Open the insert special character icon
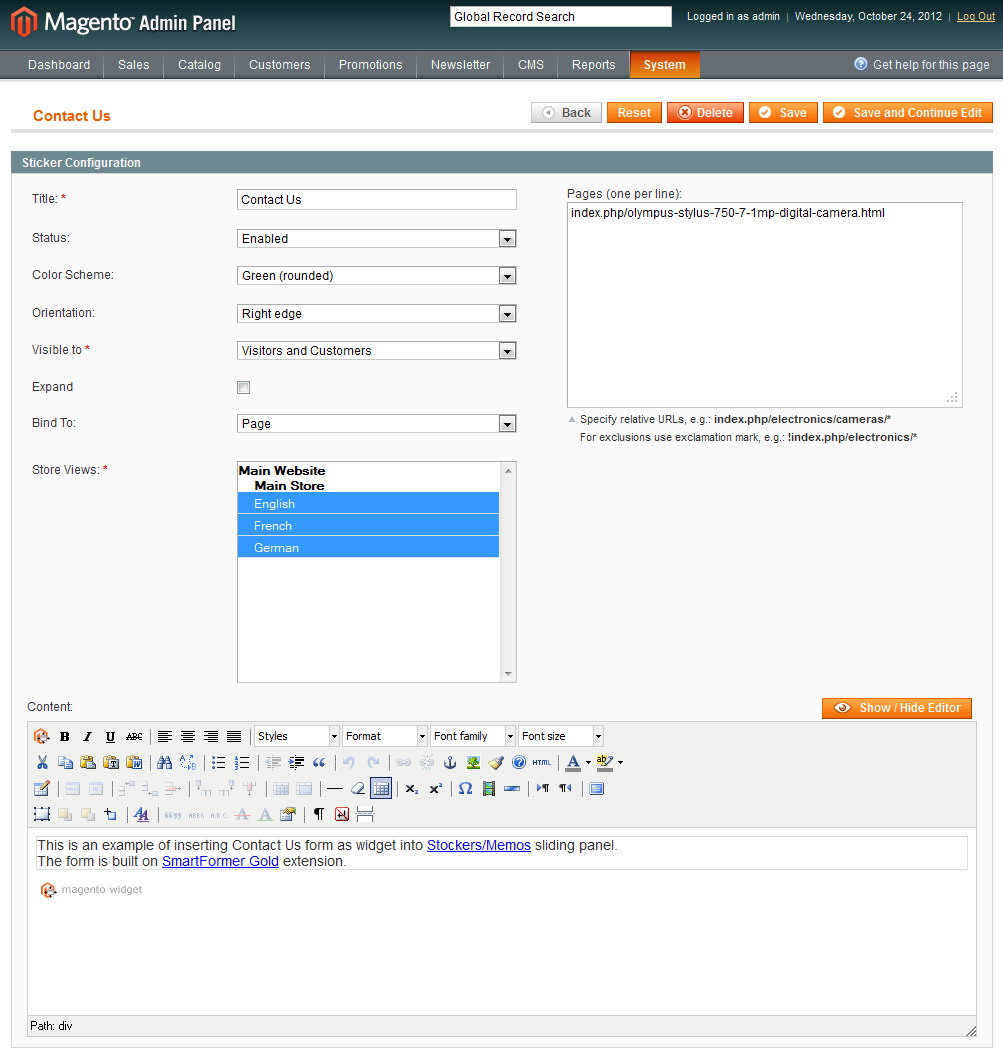1003x1058 pixels. 465,788
